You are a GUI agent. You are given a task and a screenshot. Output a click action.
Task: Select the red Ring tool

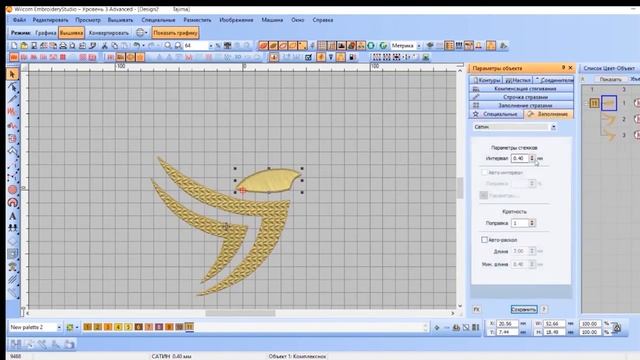click(x=13, y=202)
